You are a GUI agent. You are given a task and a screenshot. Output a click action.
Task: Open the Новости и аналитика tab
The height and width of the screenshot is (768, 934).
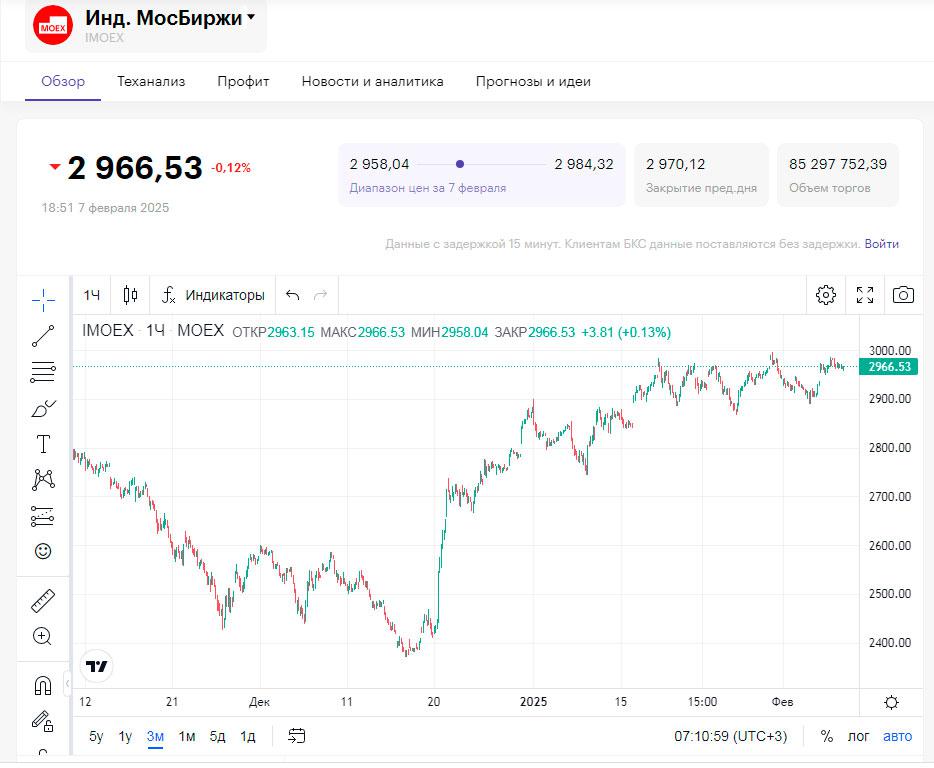[372, 81]
